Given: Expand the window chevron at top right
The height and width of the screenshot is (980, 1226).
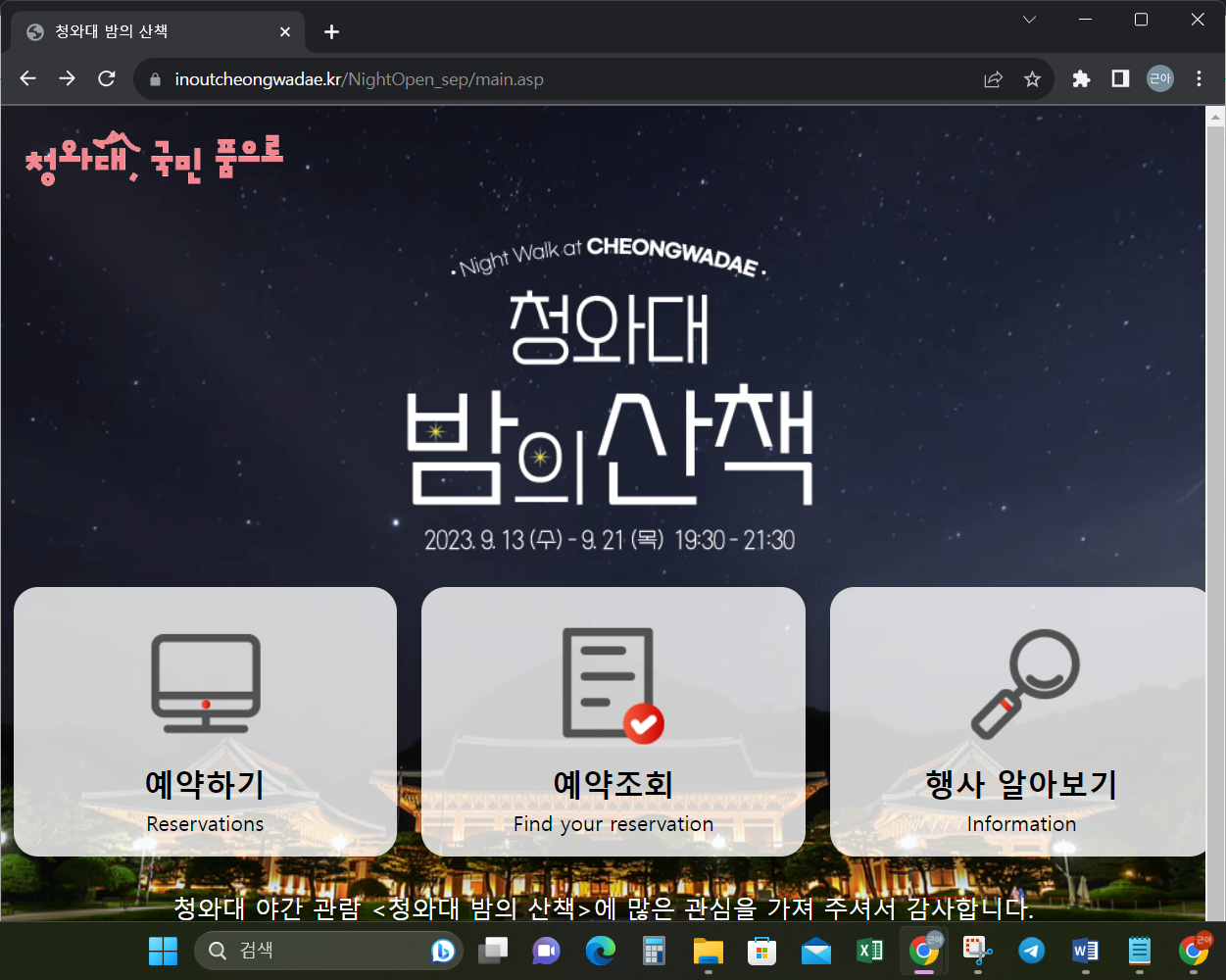Looking at the screenshot, I should tap(1028, 19).
